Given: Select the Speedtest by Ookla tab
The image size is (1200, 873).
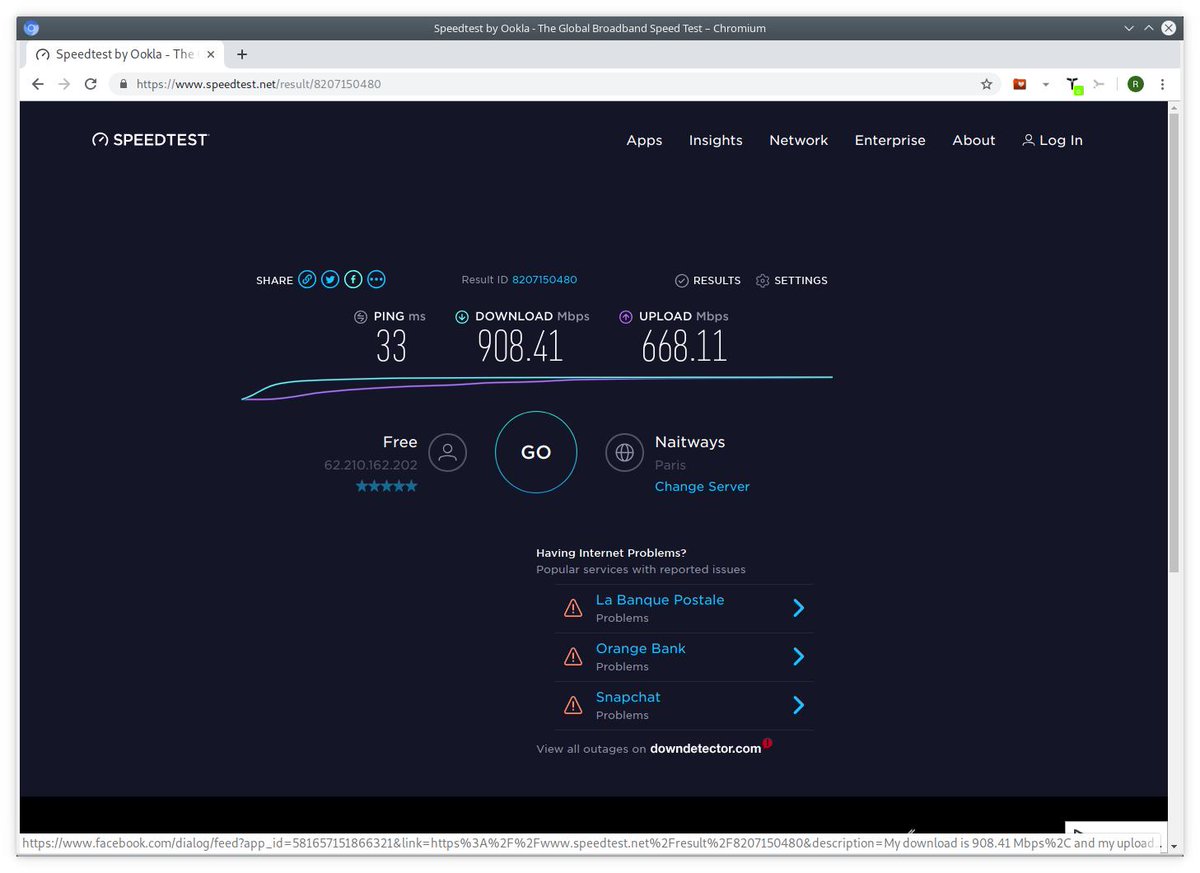Looking at the screenshot, I should tap(126, 54).
